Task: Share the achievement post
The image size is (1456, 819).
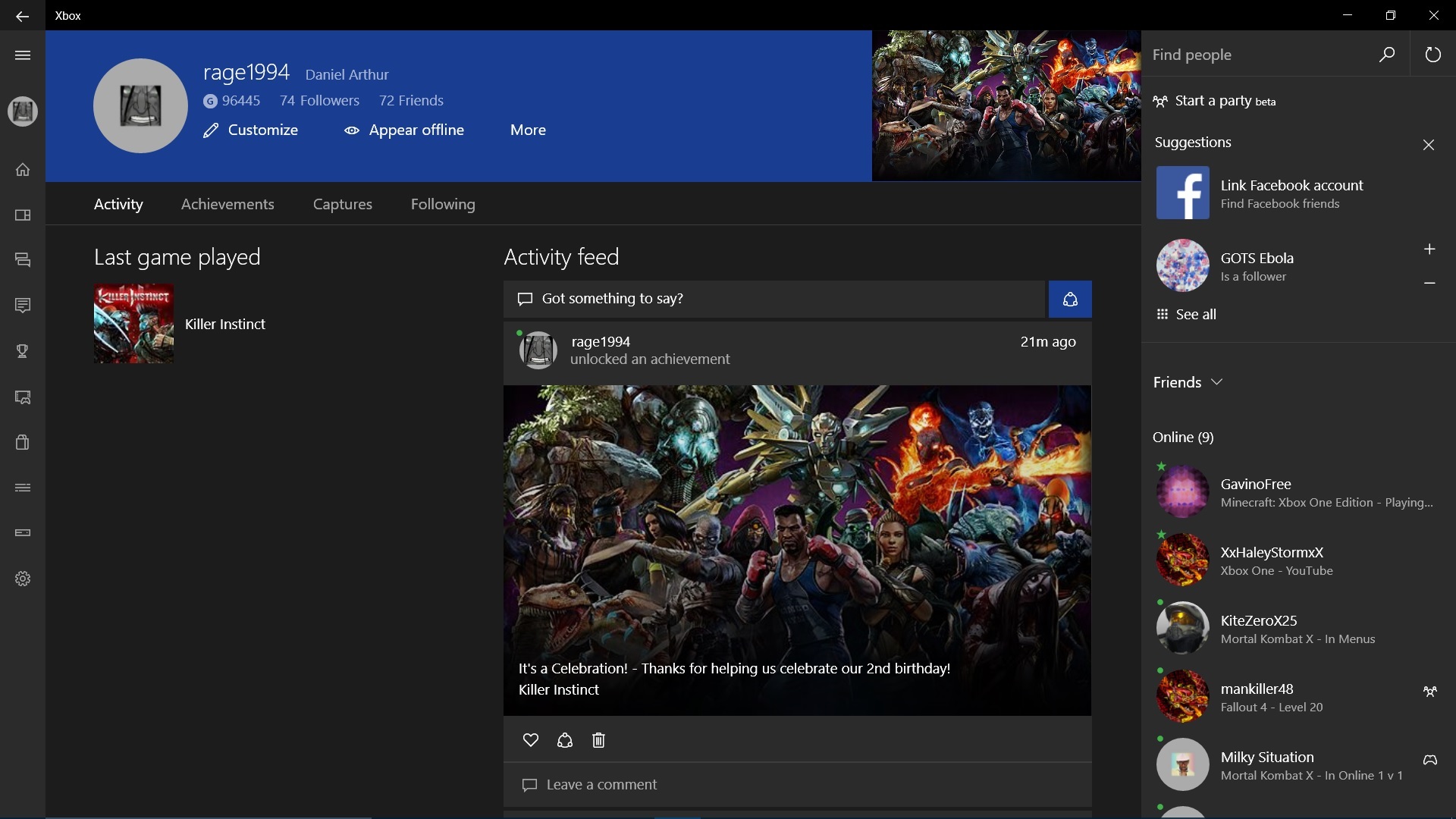Action: coord(564,740)
